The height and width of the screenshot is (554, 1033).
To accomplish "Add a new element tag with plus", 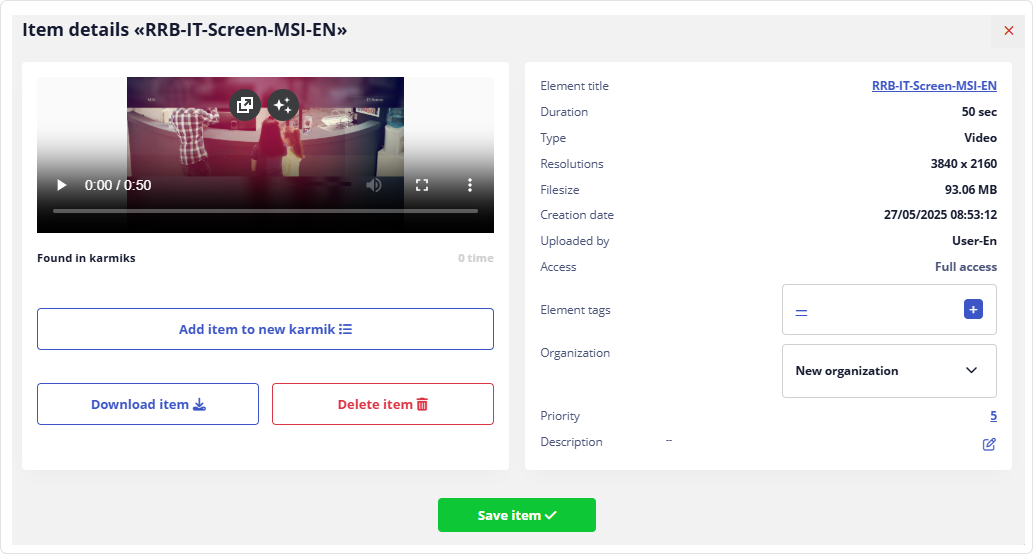I will point(973,310).
